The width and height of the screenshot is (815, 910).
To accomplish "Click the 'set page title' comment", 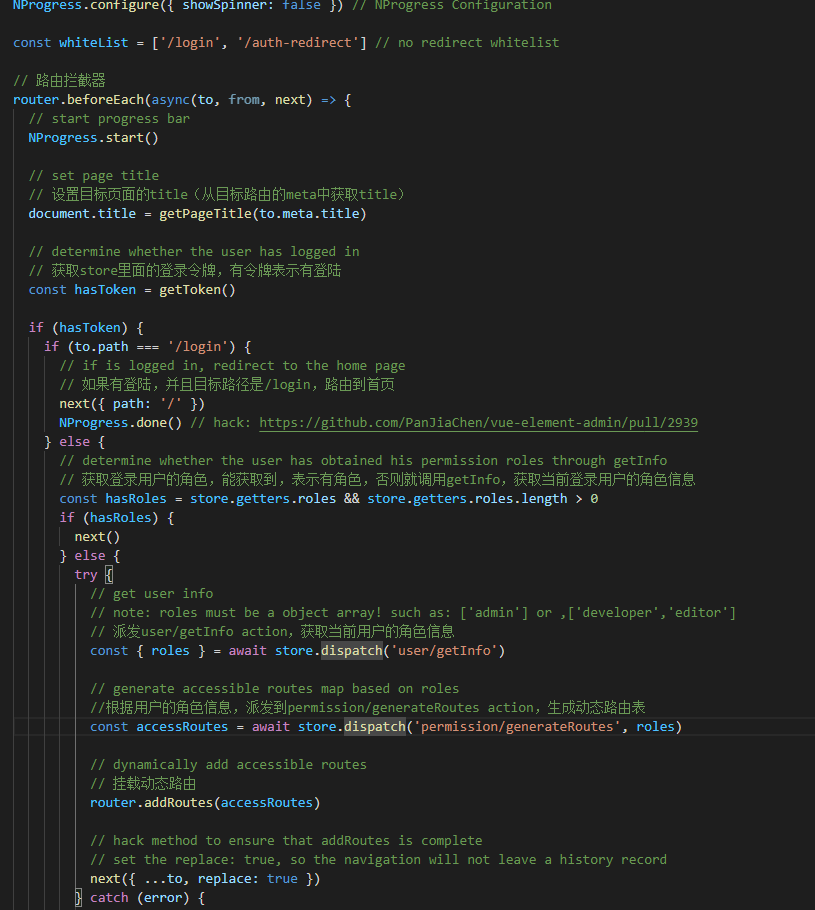I will (93, 175).
